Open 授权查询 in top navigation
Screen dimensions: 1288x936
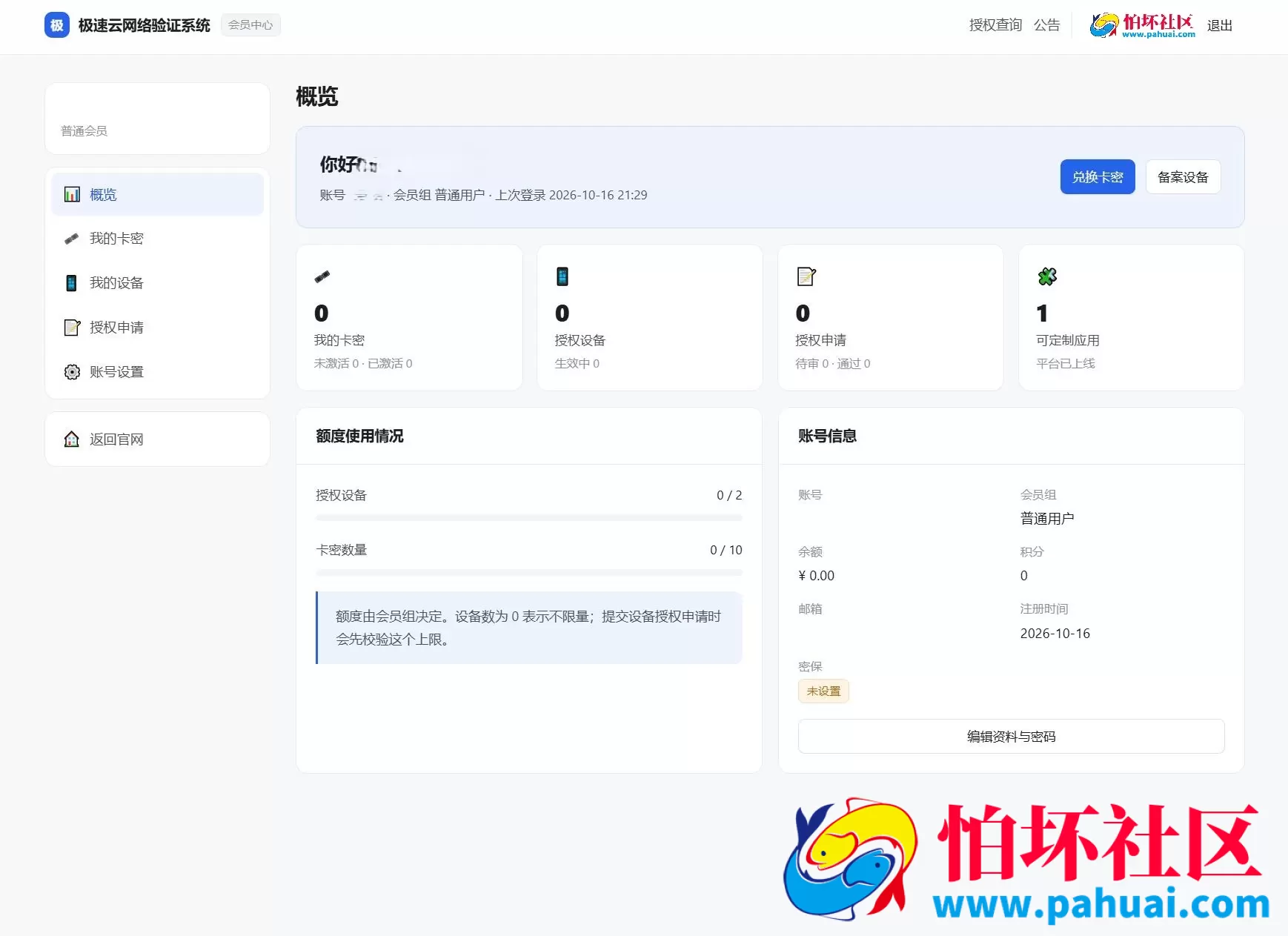click(995, 25)
